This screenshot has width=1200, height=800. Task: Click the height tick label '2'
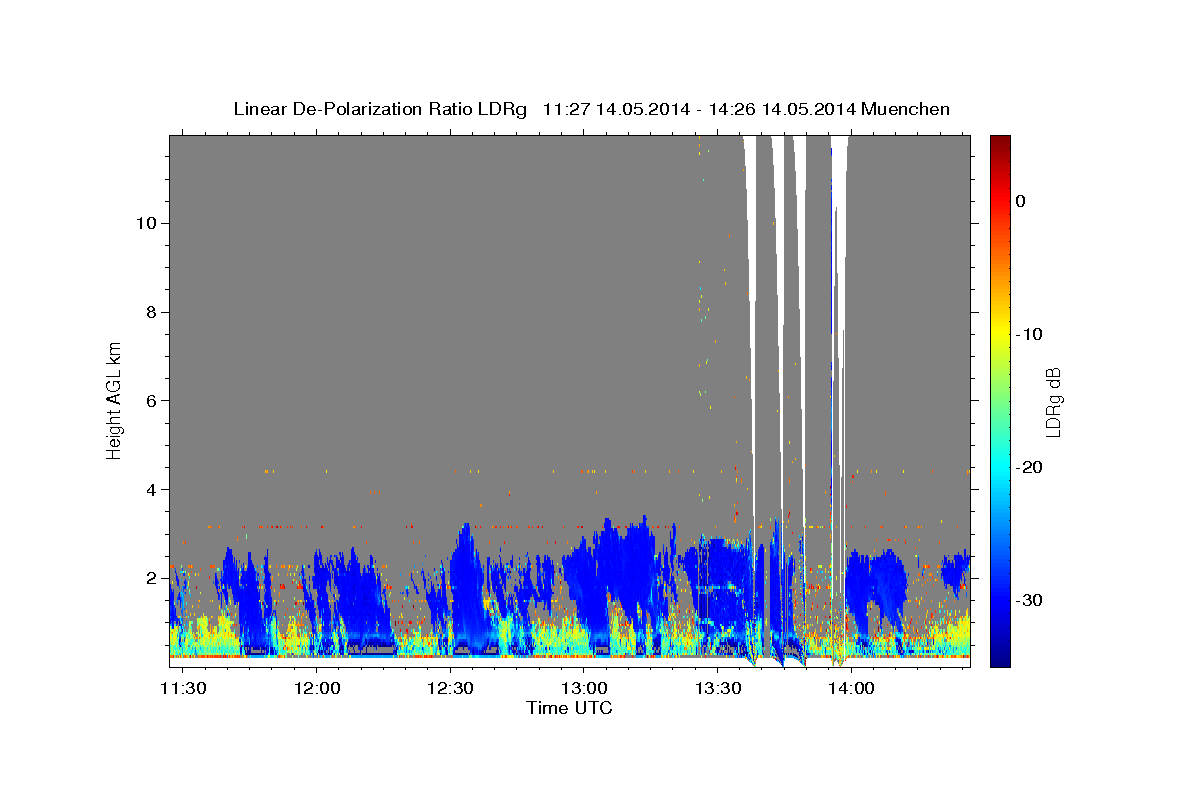pyautogui.click(x=149, y=578)
